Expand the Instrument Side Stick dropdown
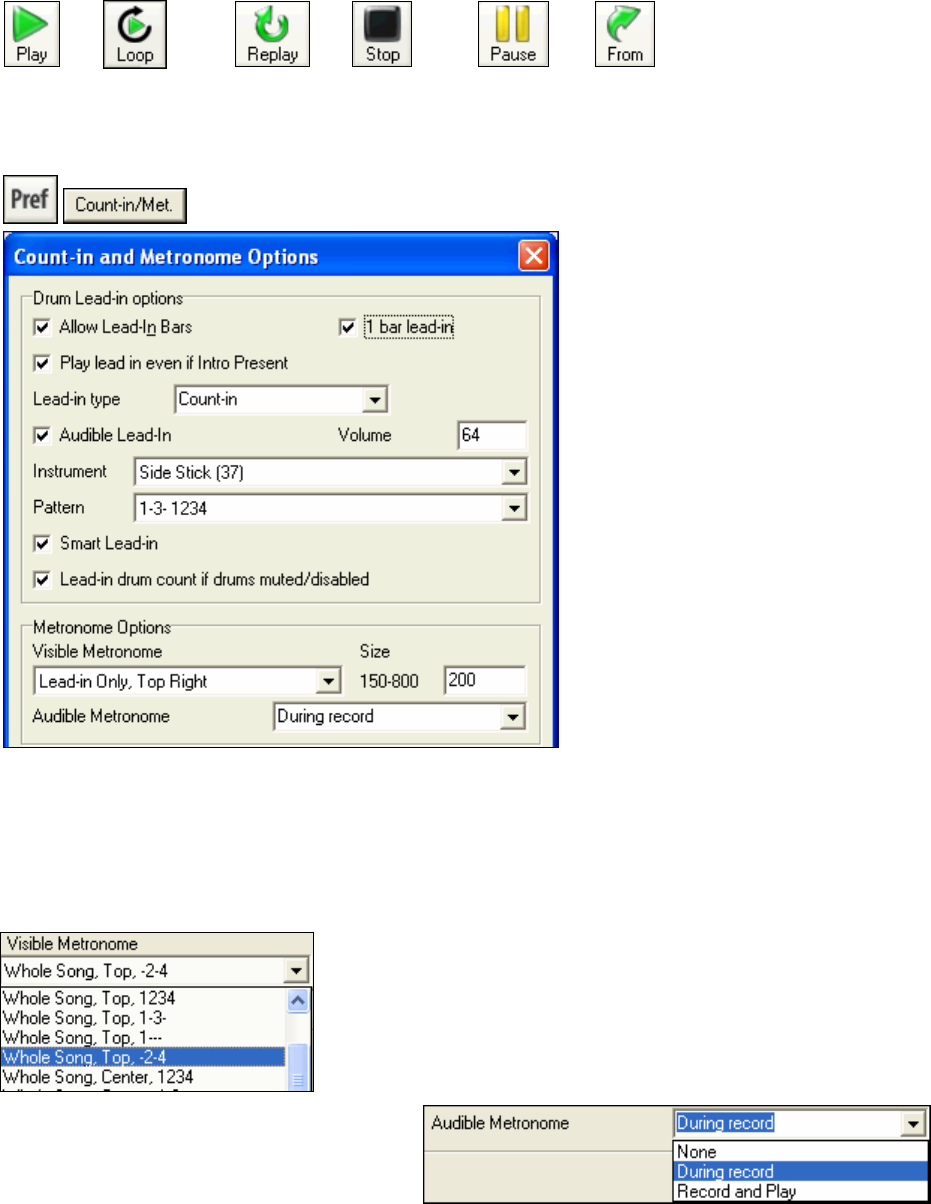Image resolution: width=931 pixels, height=1204 pixels. [514, 472]
